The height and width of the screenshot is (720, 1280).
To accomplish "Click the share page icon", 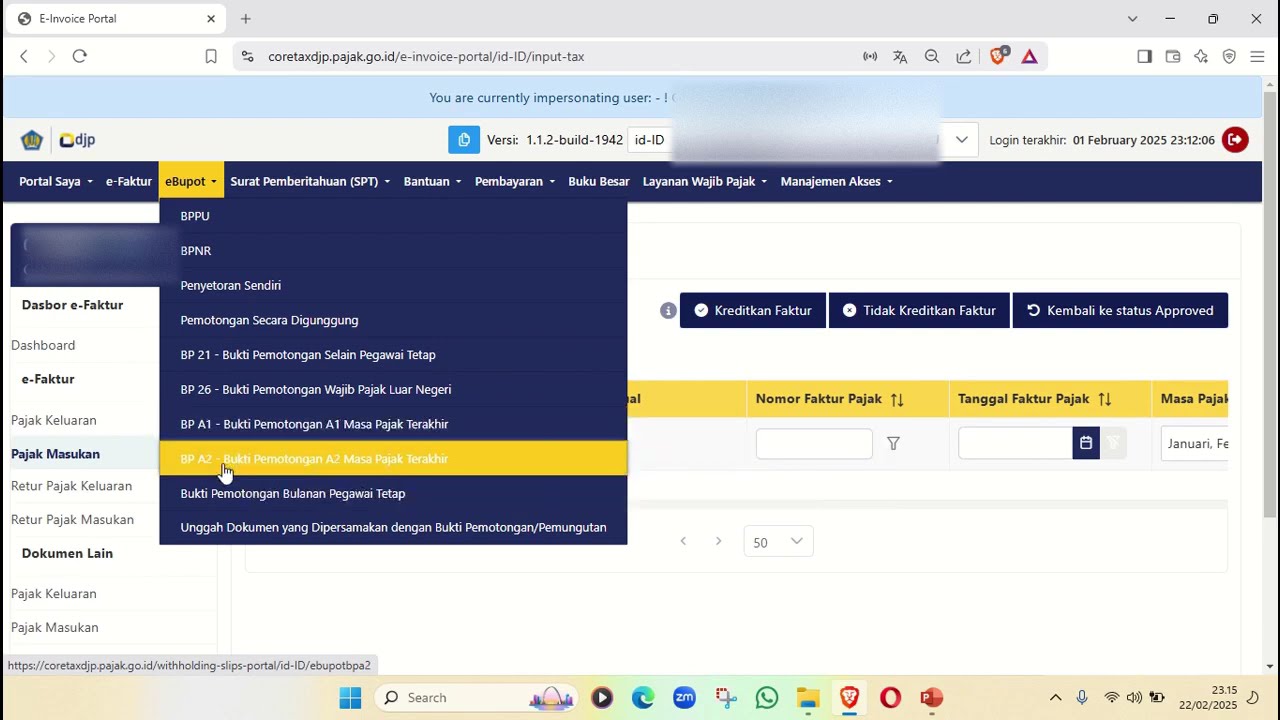I will pyautogui.click(x=964, y=56).
